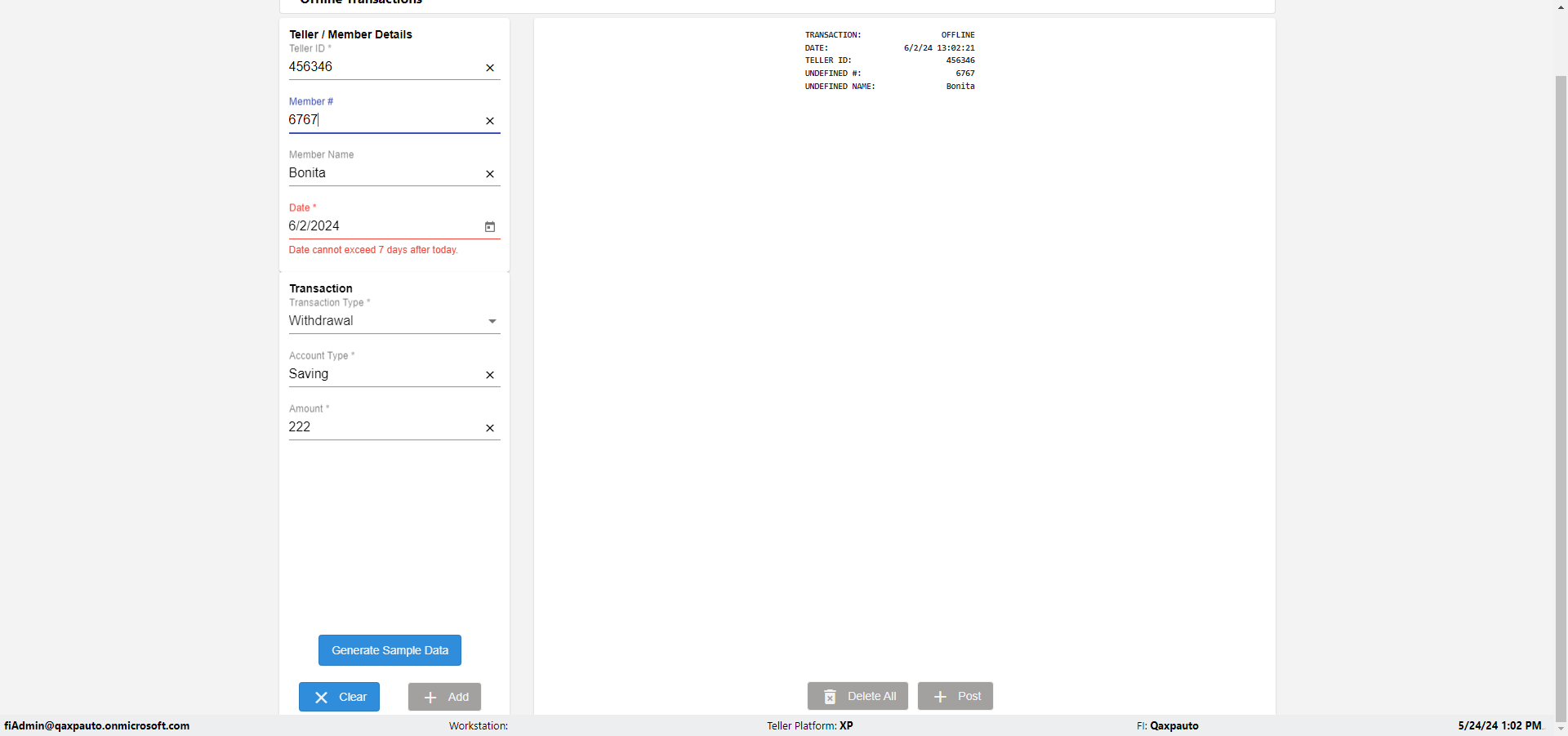1568x736 pixels.
Task: Click the scrollbar down arrow
Action: coord(1561,729)
